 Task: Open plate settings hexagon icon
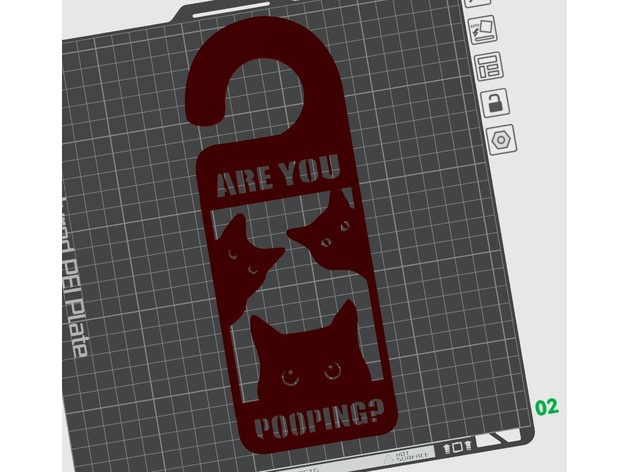click(x=501, y=137)
